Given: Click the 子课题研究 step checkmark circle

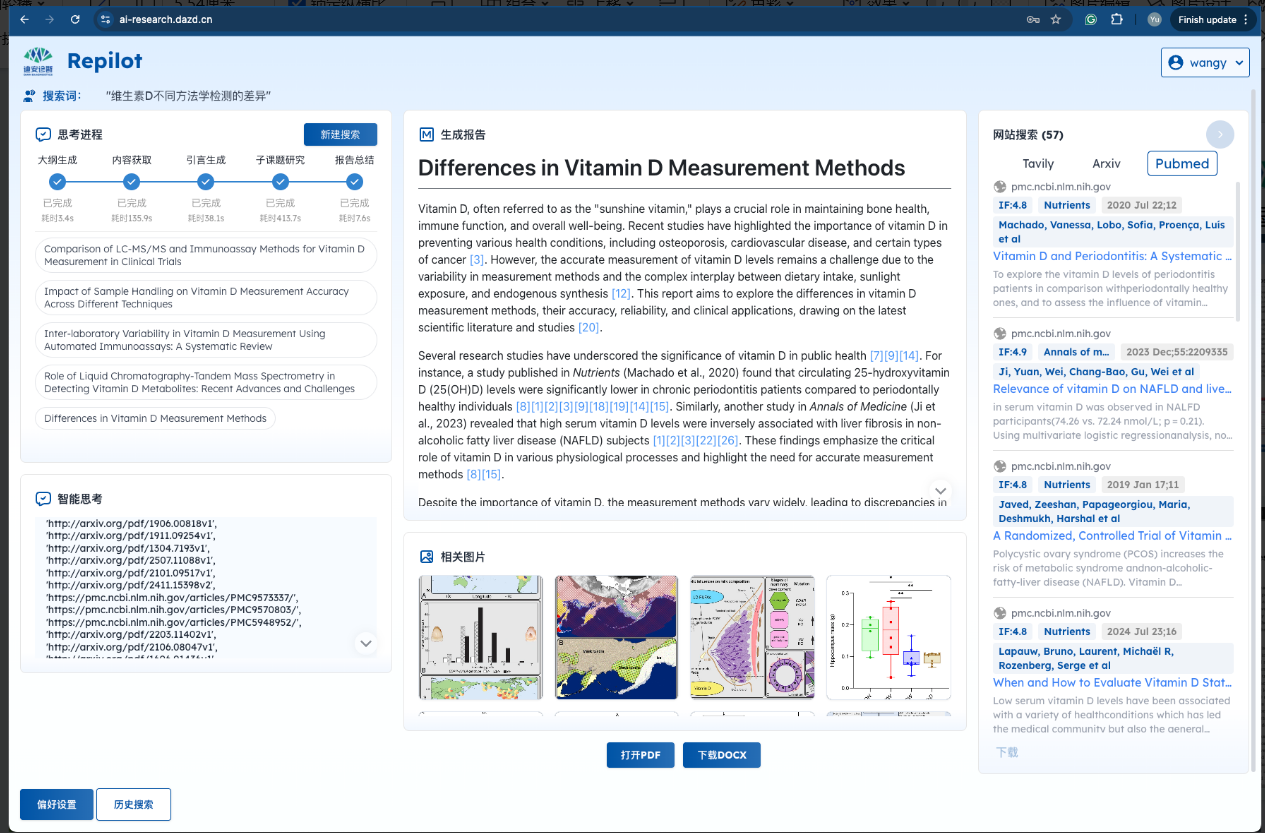Looking at the screenshot, I should (x=280, y=181).
